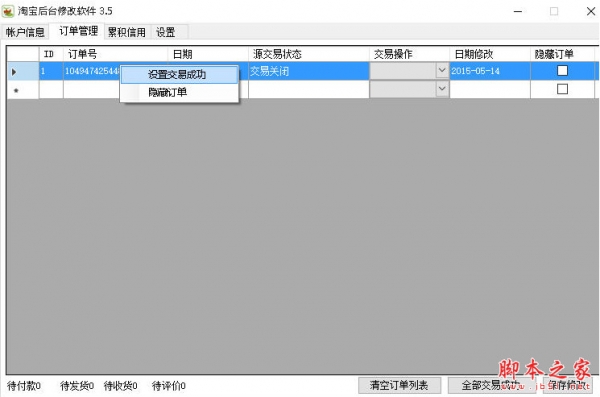Minimize the 淘宝后台修改软件 window

coord(518,11)
